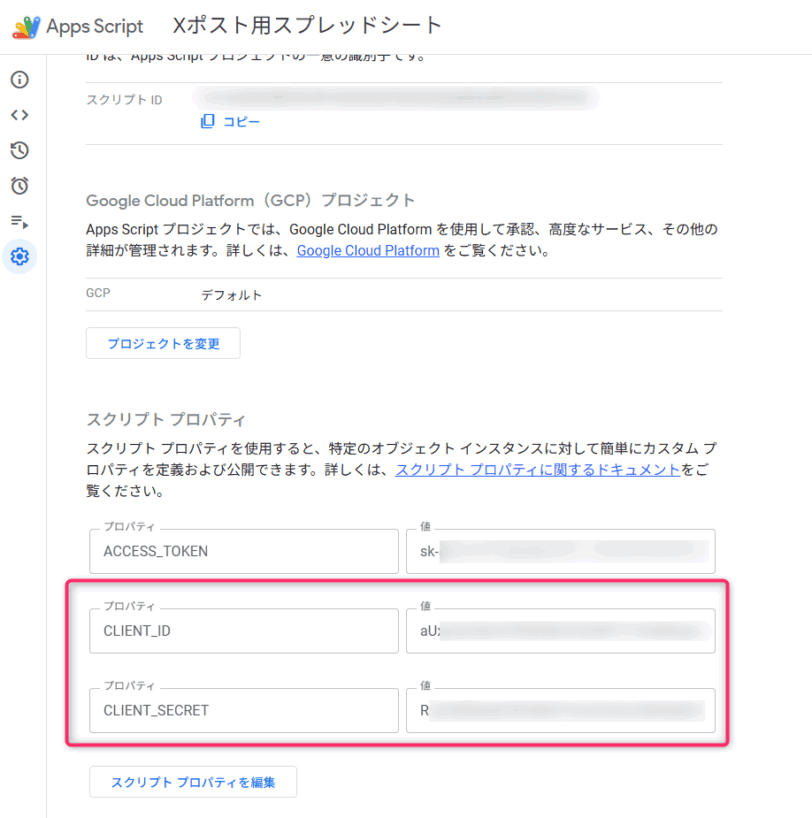Click the copy icon beside コピー
The image size is (812, 818).
(208, 122)
